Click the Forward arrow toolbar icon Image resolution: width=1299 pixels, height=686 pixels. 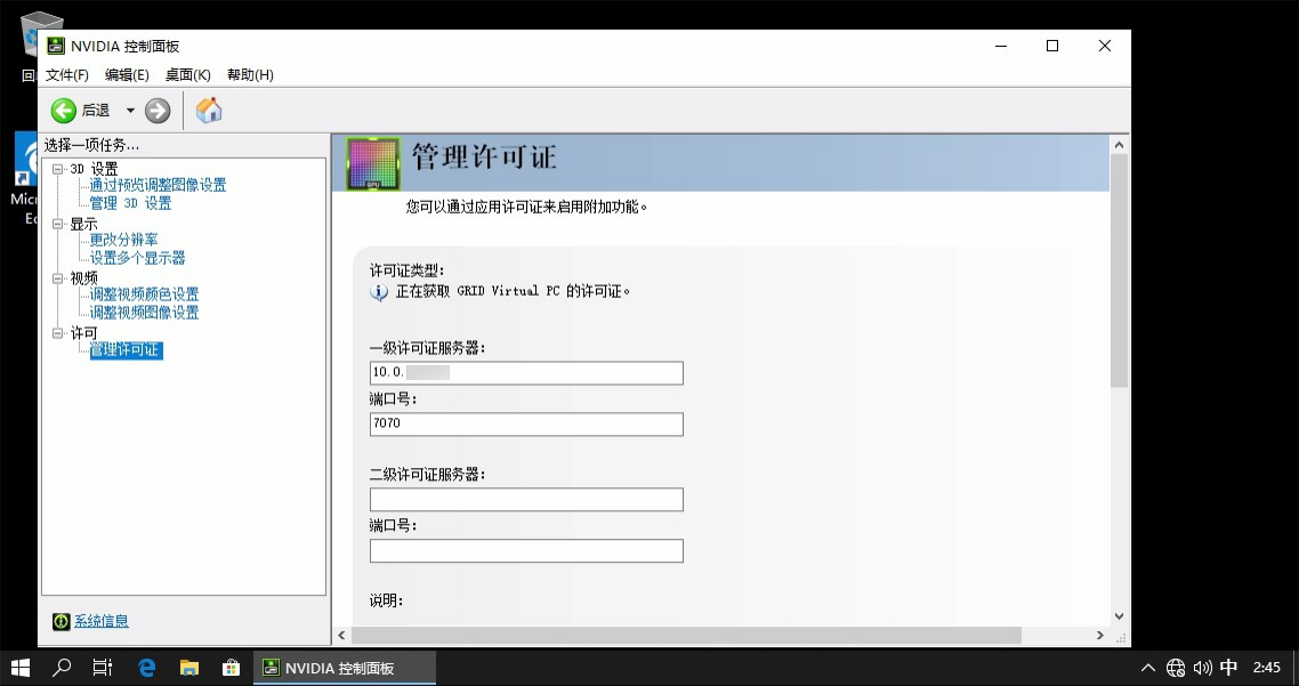tap(157, 111)
